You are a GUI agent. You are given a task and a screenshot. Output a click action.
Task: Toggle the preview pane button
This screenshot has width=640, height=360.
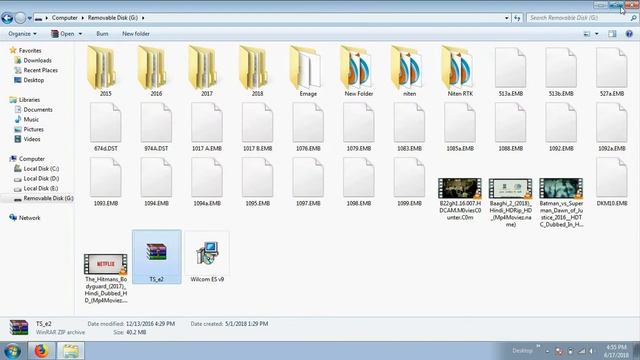click(612, 34)
